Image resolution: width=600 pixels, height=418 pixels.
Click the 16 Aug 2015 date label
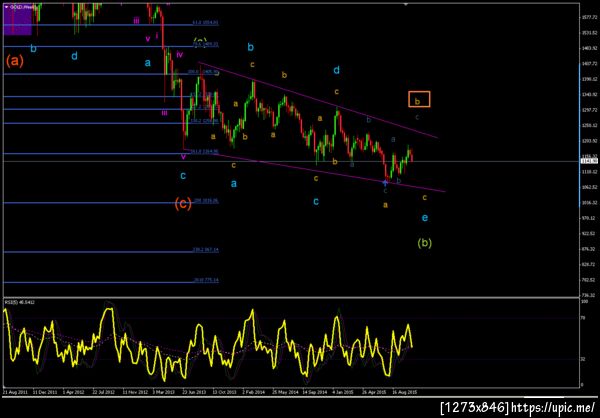click(x=403, y=392)
